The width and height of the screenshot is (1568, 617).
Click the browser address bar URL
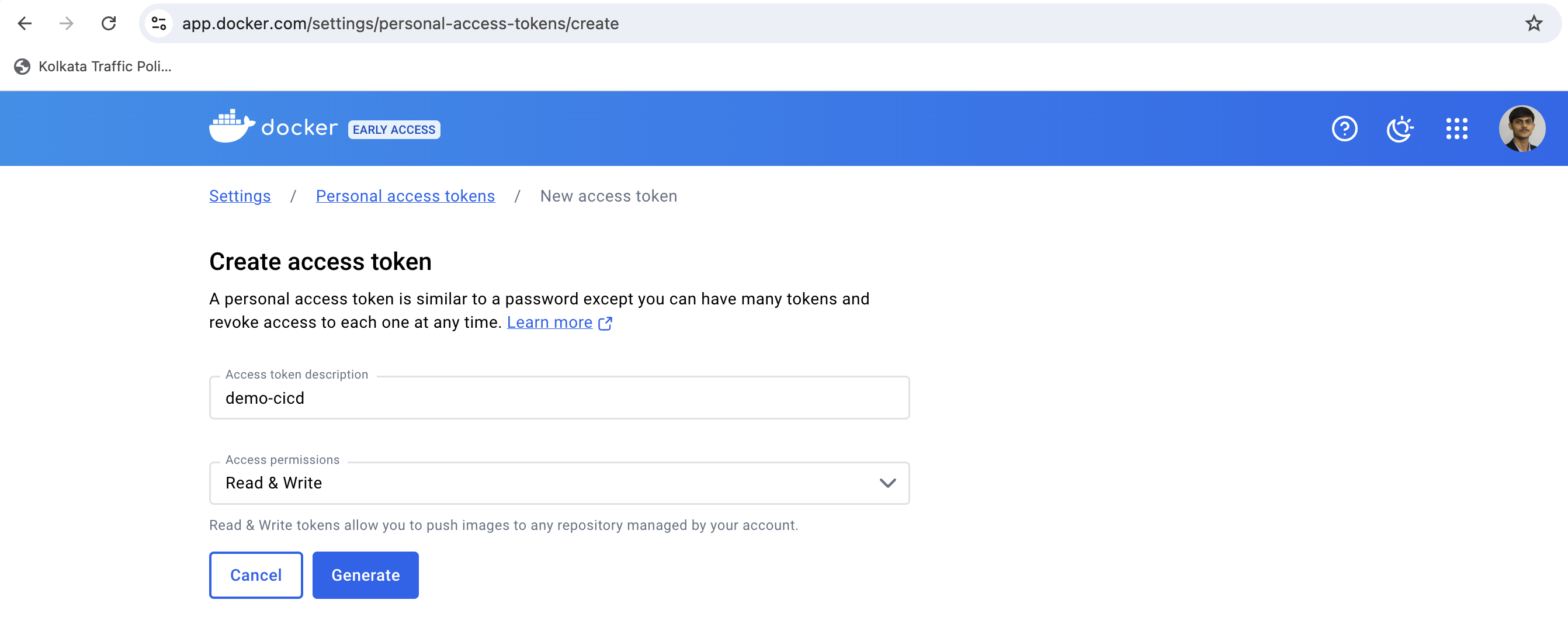pos(400,24)
